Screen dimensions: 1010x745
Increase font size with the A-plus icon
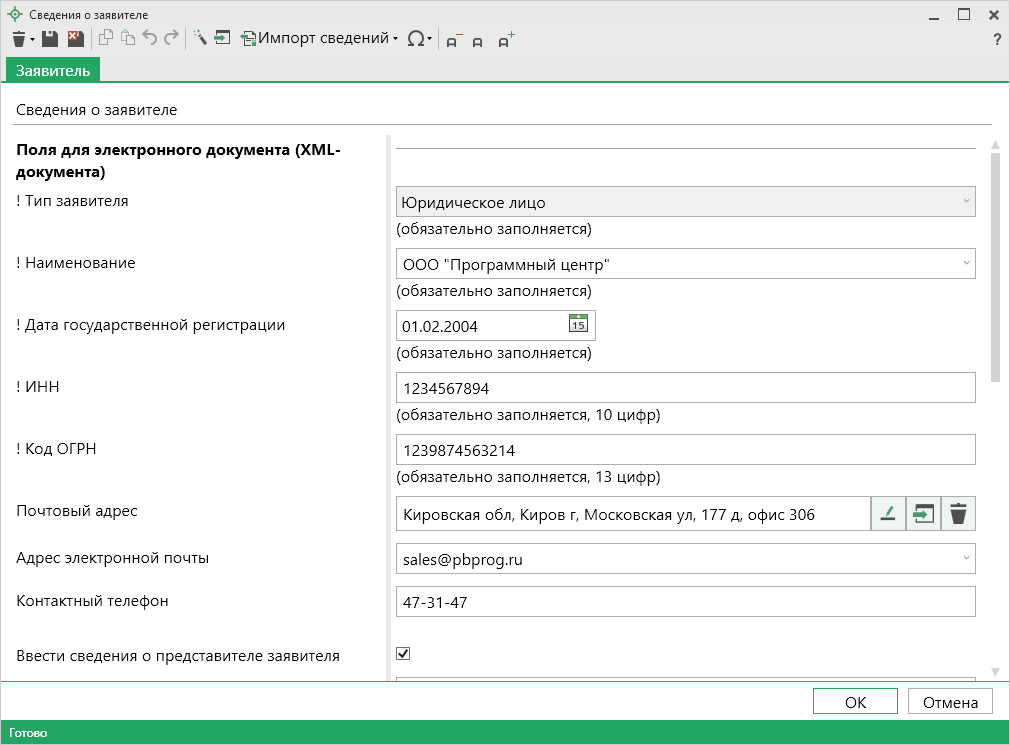click(x=506, y=40)
